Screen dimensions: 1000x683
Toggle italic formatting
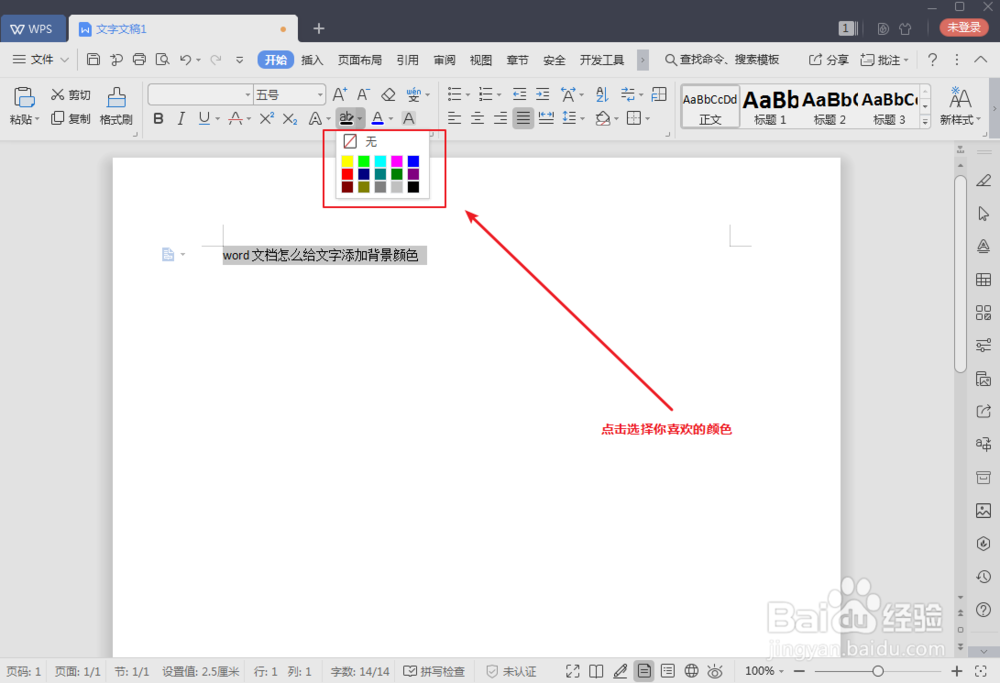coord(181,118)
